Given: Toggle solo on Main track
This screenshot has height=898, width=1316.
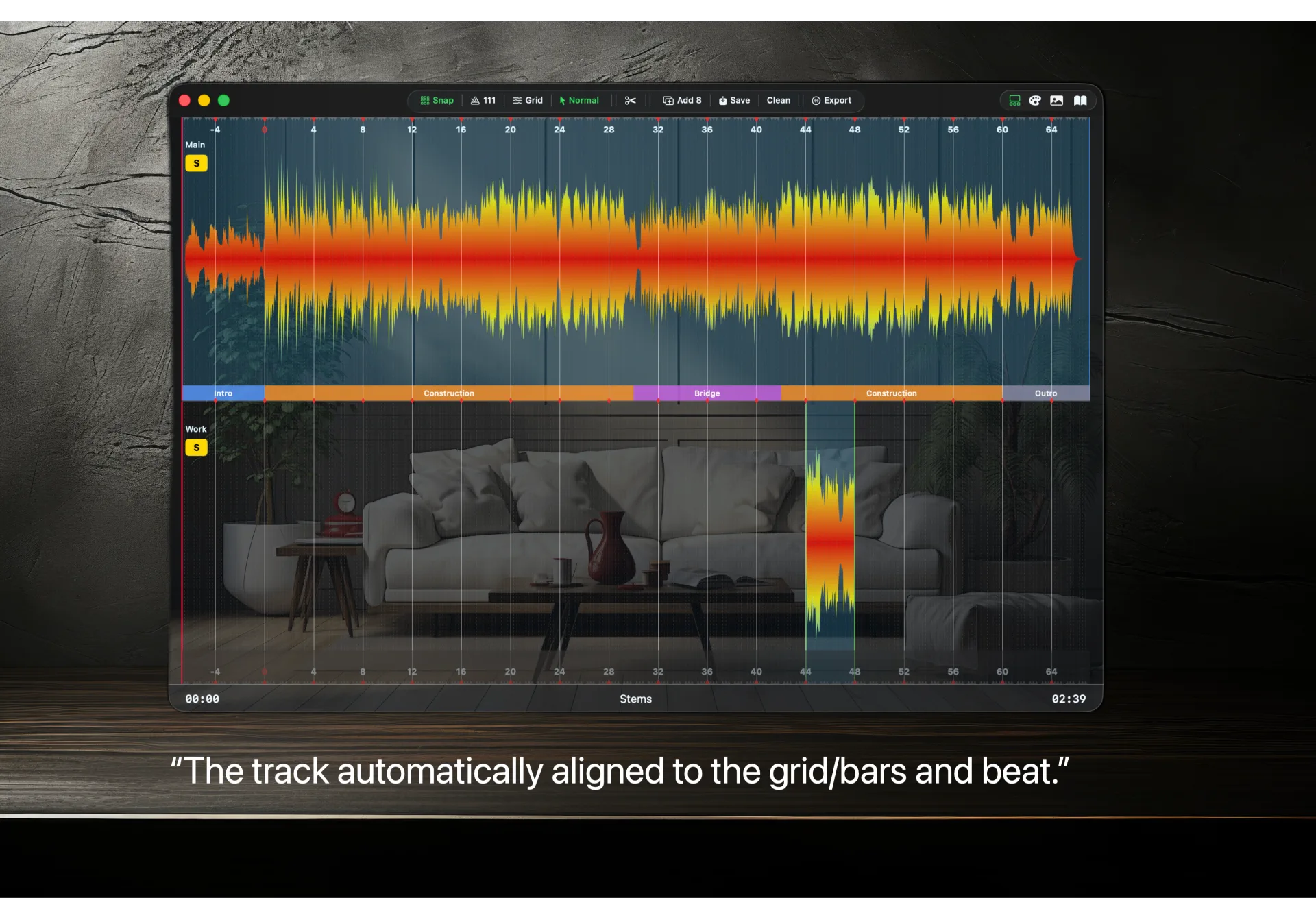Looking at the screenshot, I should click(x=196, y=164).
